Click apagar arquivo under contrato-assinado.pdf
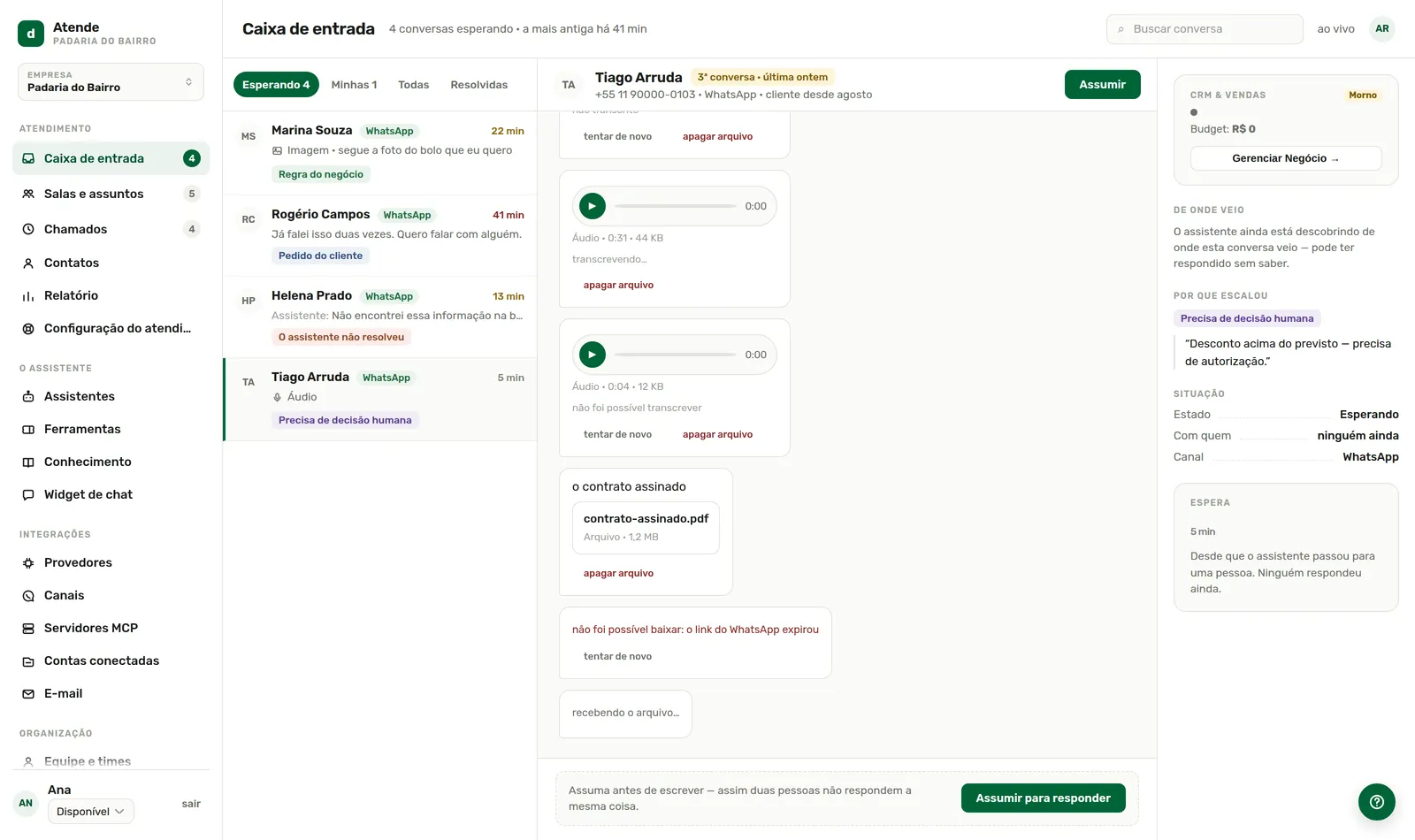Image resolution: width=1415 pixels, height=840 pixels. pyautogui.click(x=618, y=574)
